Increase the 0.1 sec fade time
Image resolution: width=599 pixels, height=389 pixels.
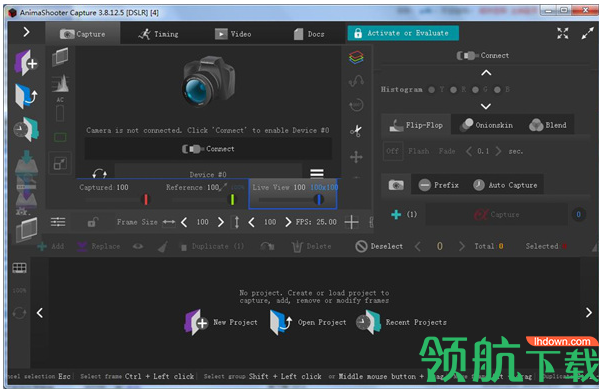pos(498,151)
